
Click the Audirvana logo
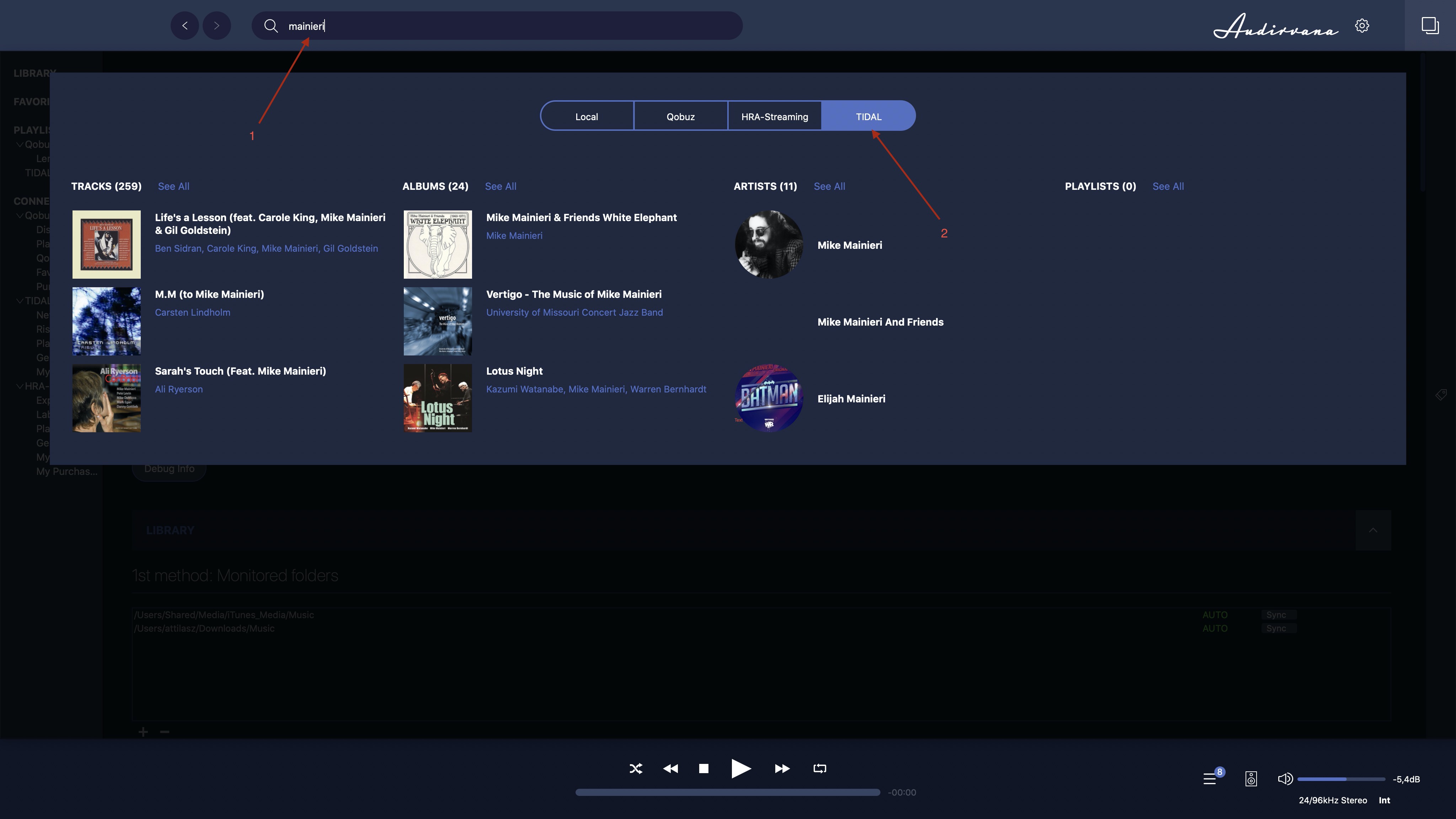click(x=1276, y=26)
